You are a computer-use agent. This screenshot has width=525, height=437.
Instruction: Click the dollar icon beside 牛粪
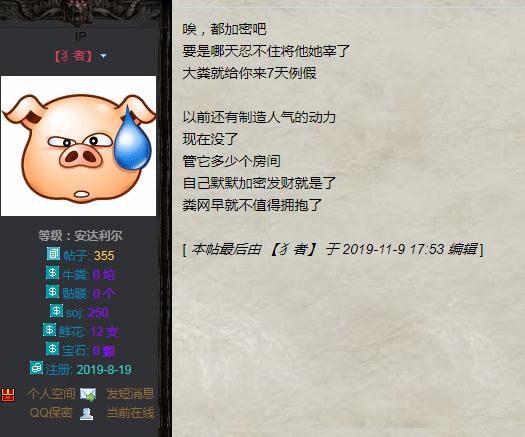(53, 273)
